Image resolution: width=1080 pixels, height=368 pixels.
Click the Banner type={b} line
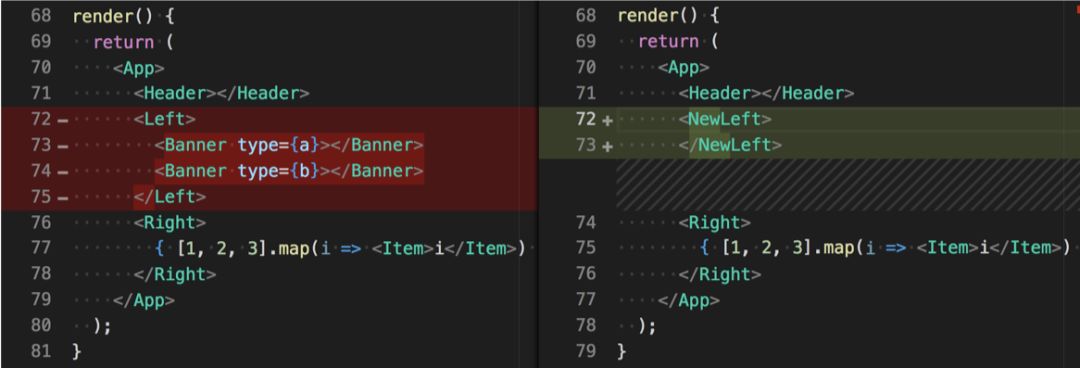click(289, 171)
